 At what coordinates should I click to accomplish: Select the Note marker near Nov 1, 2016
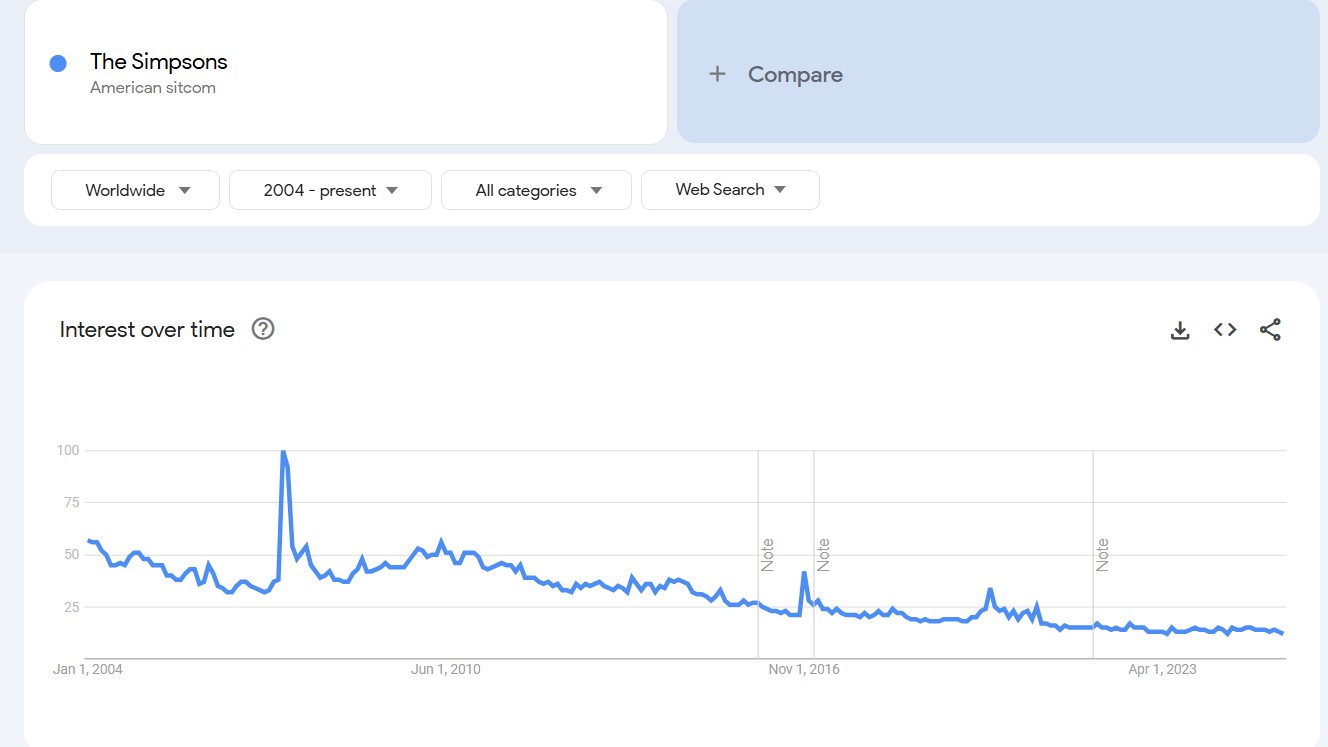point(823,554)
